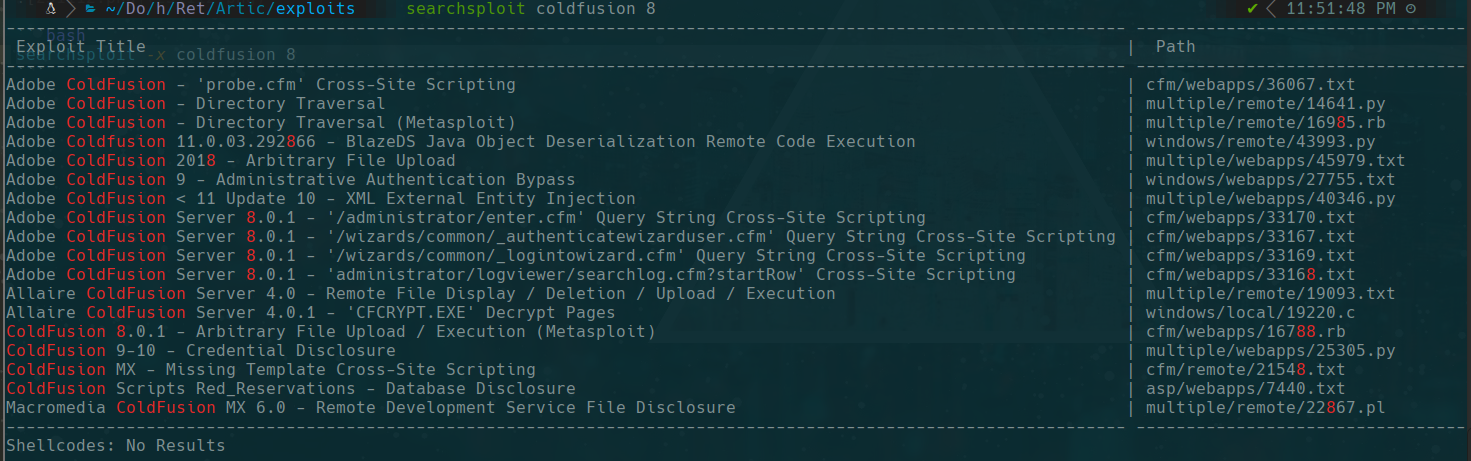This screenshot has height=461, width=1471.
Task: Click the folder icon before the path
Action: coord(92,9)
